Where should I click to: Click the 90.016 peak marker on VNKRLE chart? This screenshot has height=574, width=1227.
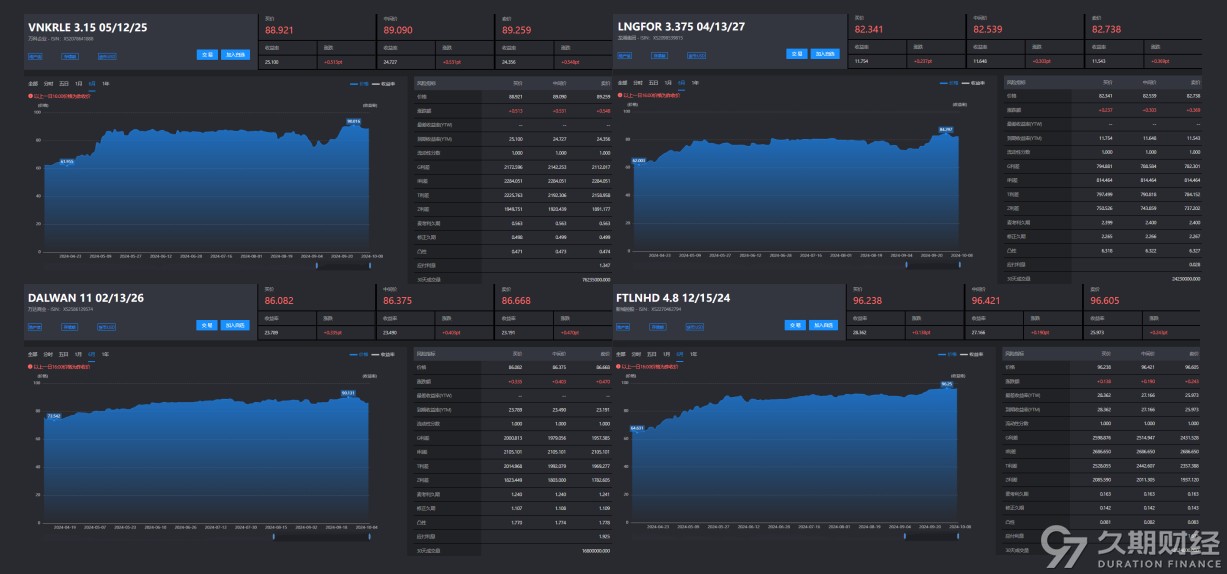coord(353,122)
